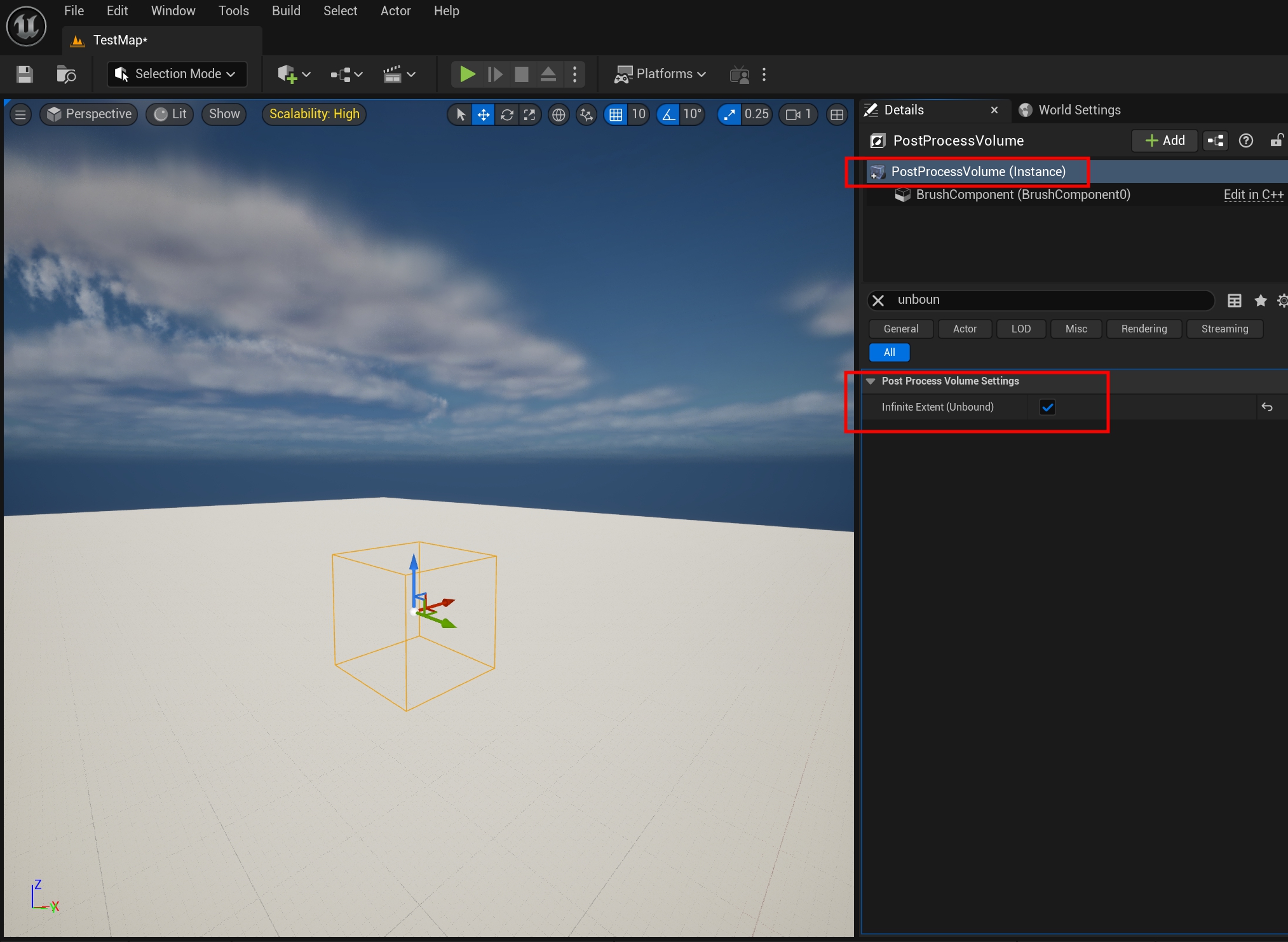Click the Save current level icon
The height and width of the screenshot is (942, 1288).
point(25,74)
